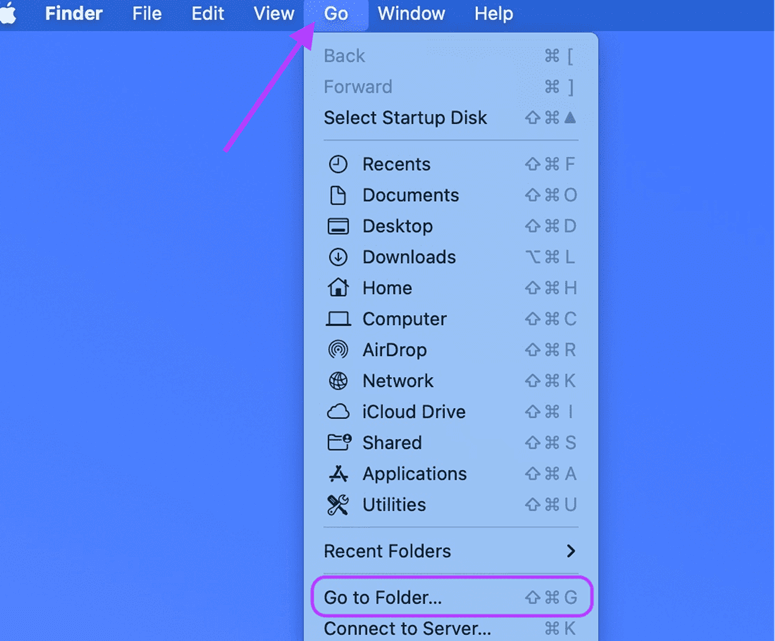Click the Utilities tools icon
Viewport: 775px width, 641px height.
click(x=338, y=505)
